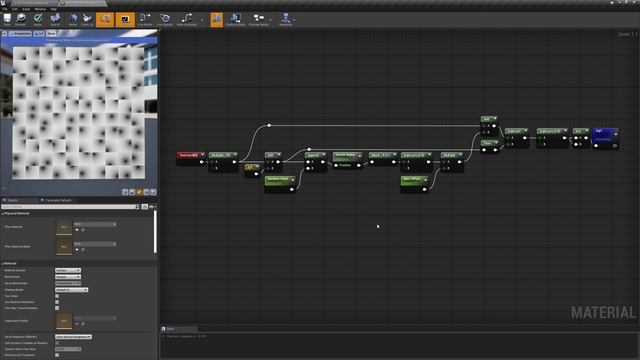Image resolution: width=640 pixels, height=360 pixels.
Task: Toggle Cast Dynamic Shadow as Masked checkbox
Action: click(x=57, y=343)
